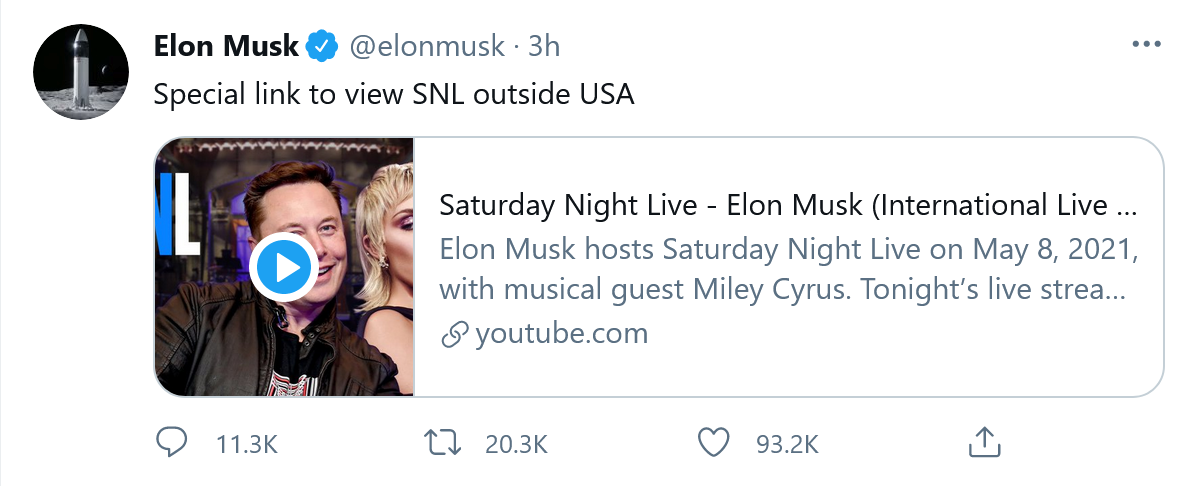Click the 20.3K retweet count
This screenshot has height=486, width=1196.
[516, 443]
